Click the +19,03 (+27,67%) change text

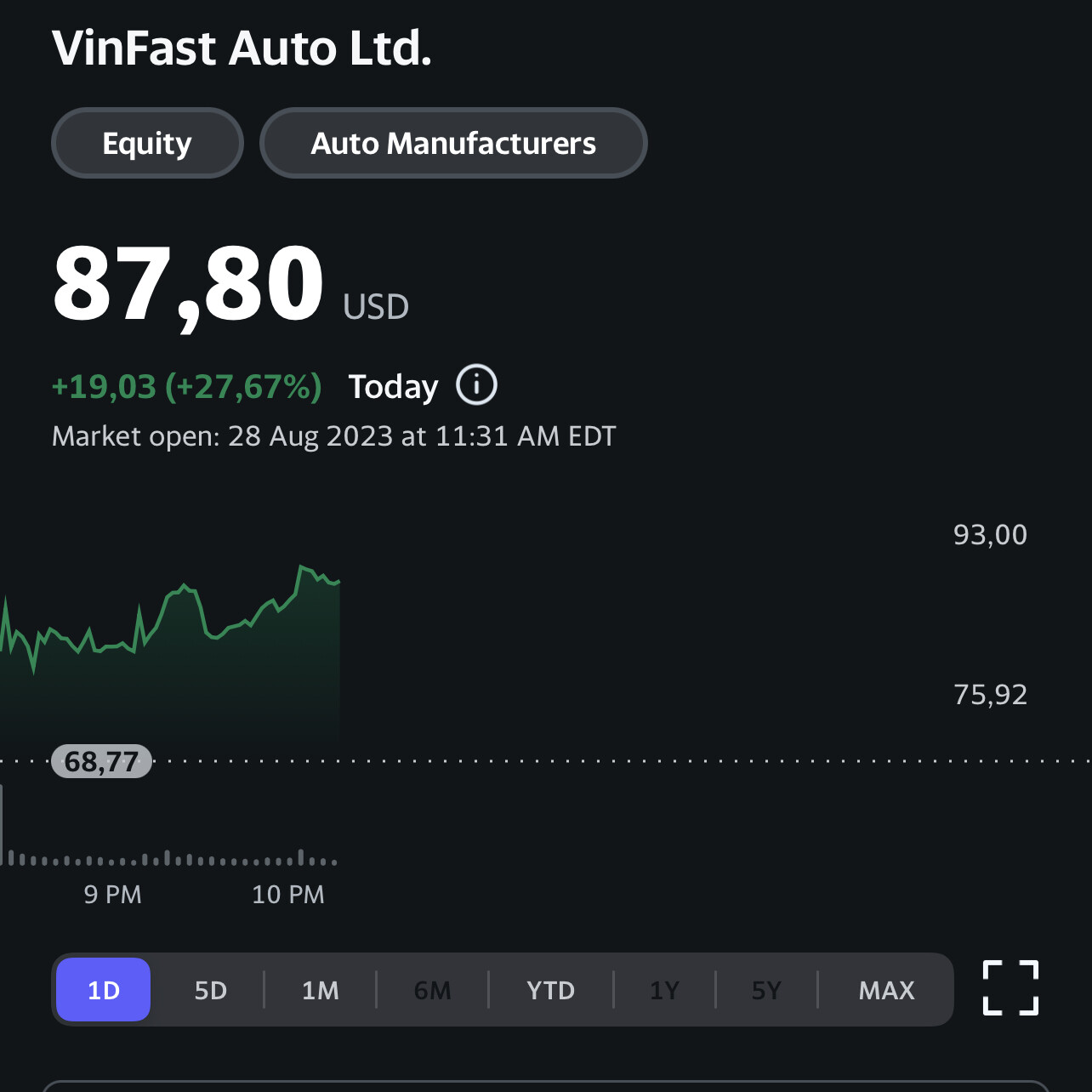point(187,387)
